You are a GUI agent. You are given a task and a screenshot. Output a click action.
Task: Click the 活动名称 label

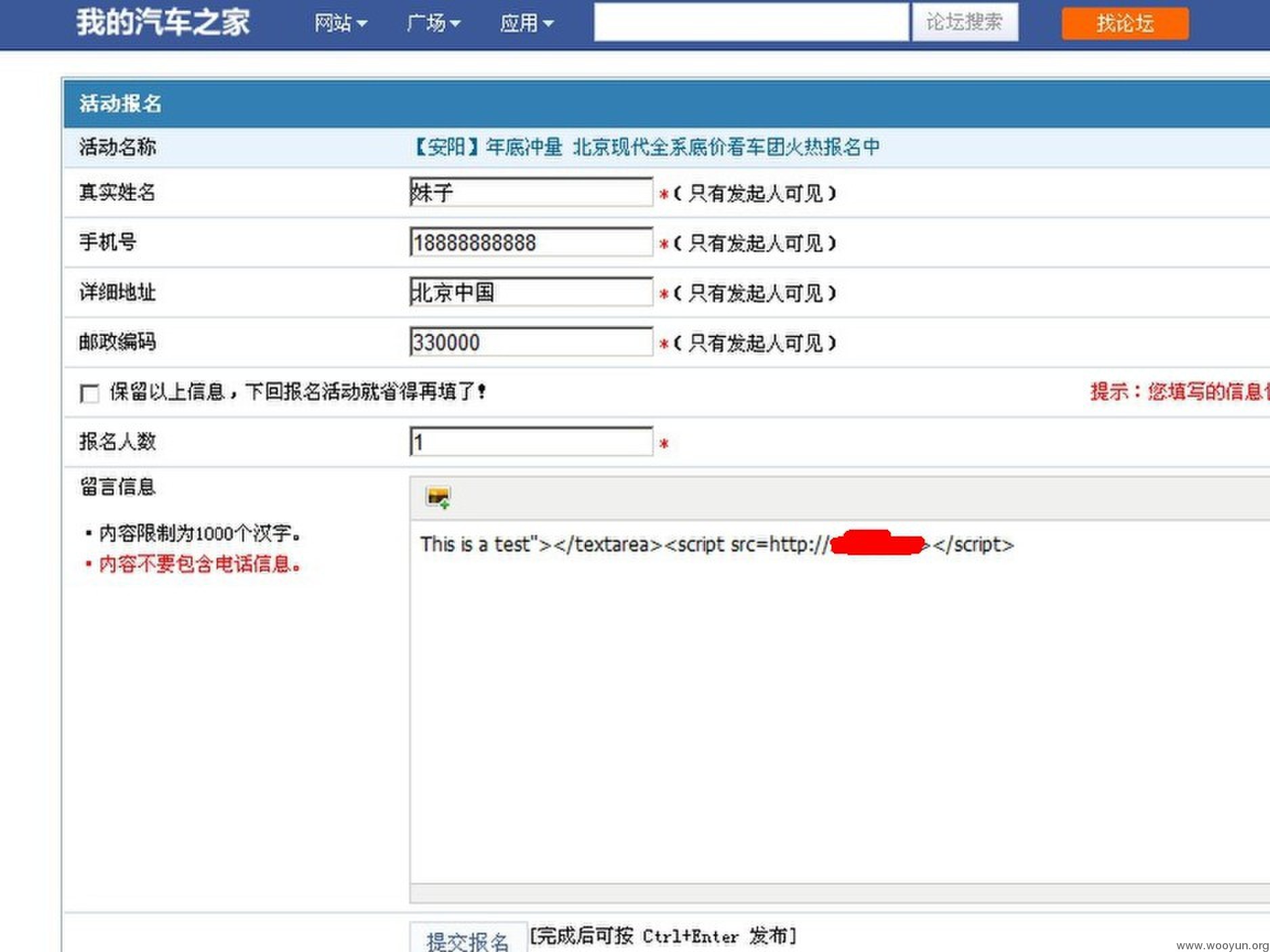click(x=118, y=147)
